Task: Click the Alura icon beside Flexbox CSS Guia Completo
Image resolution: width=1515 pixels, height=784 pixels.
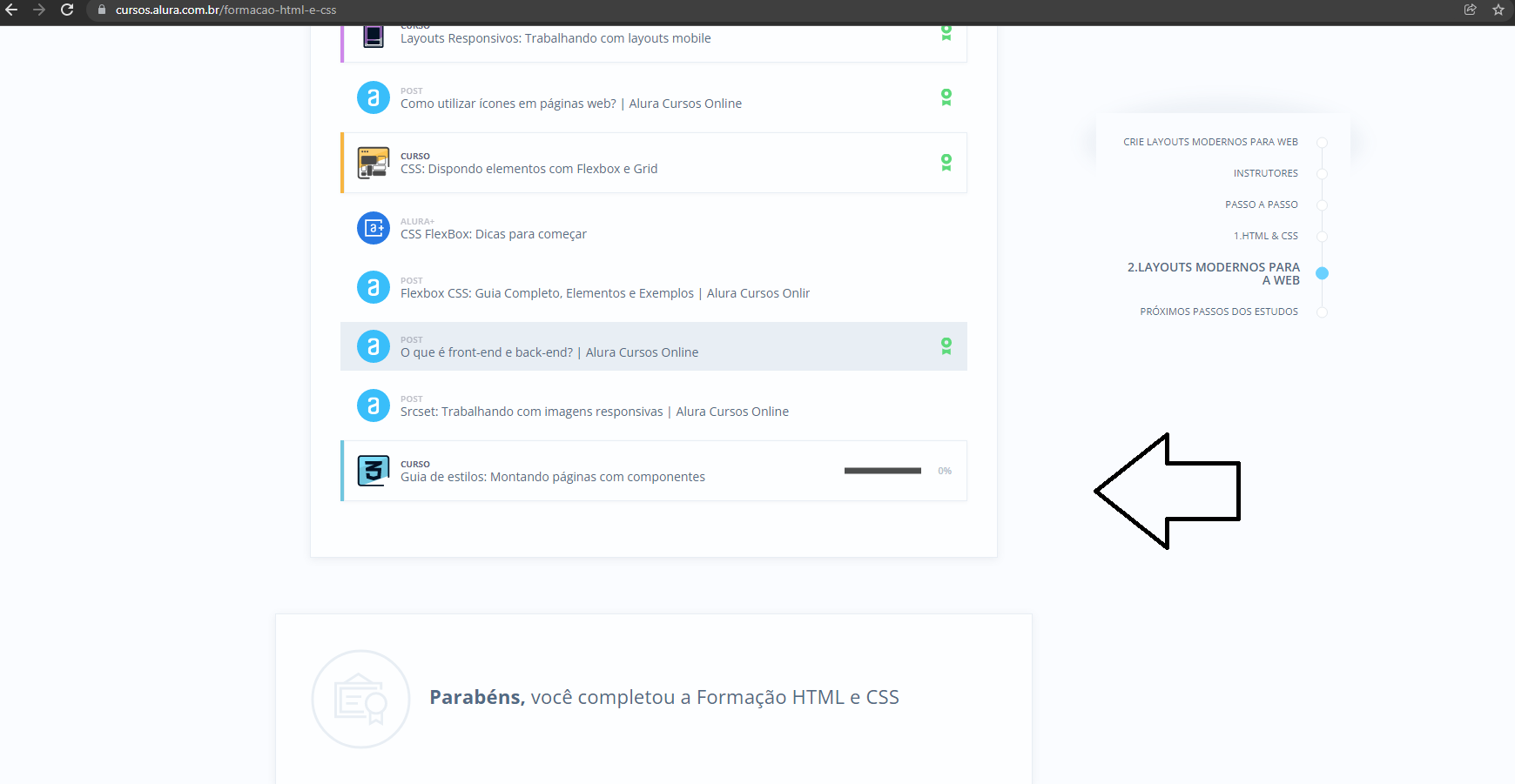Action: (x=374, y=287)
